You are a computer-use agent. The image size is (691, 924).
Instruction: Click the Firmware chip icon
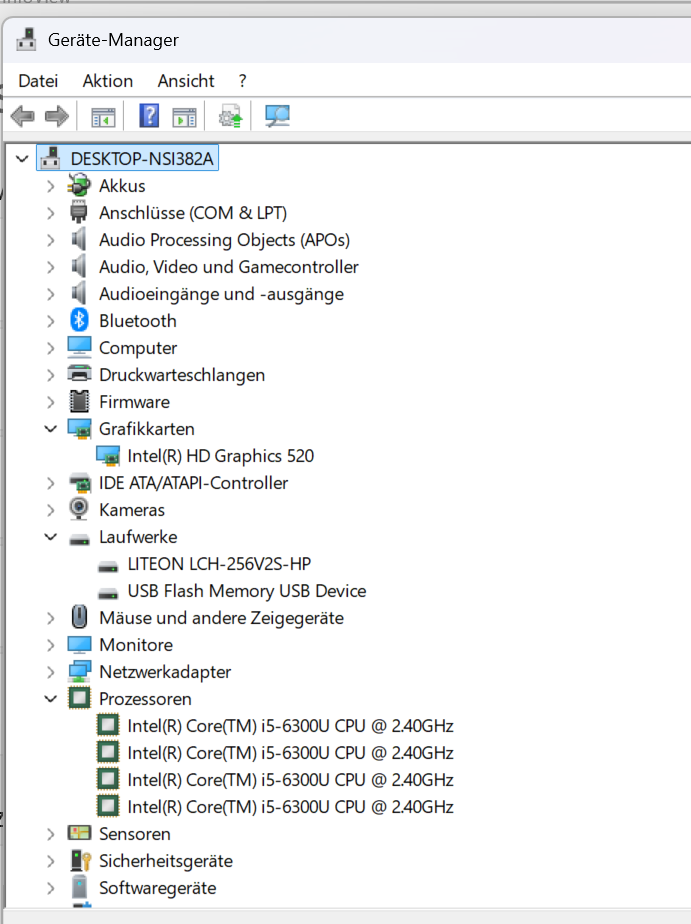[x=79, y=401]
